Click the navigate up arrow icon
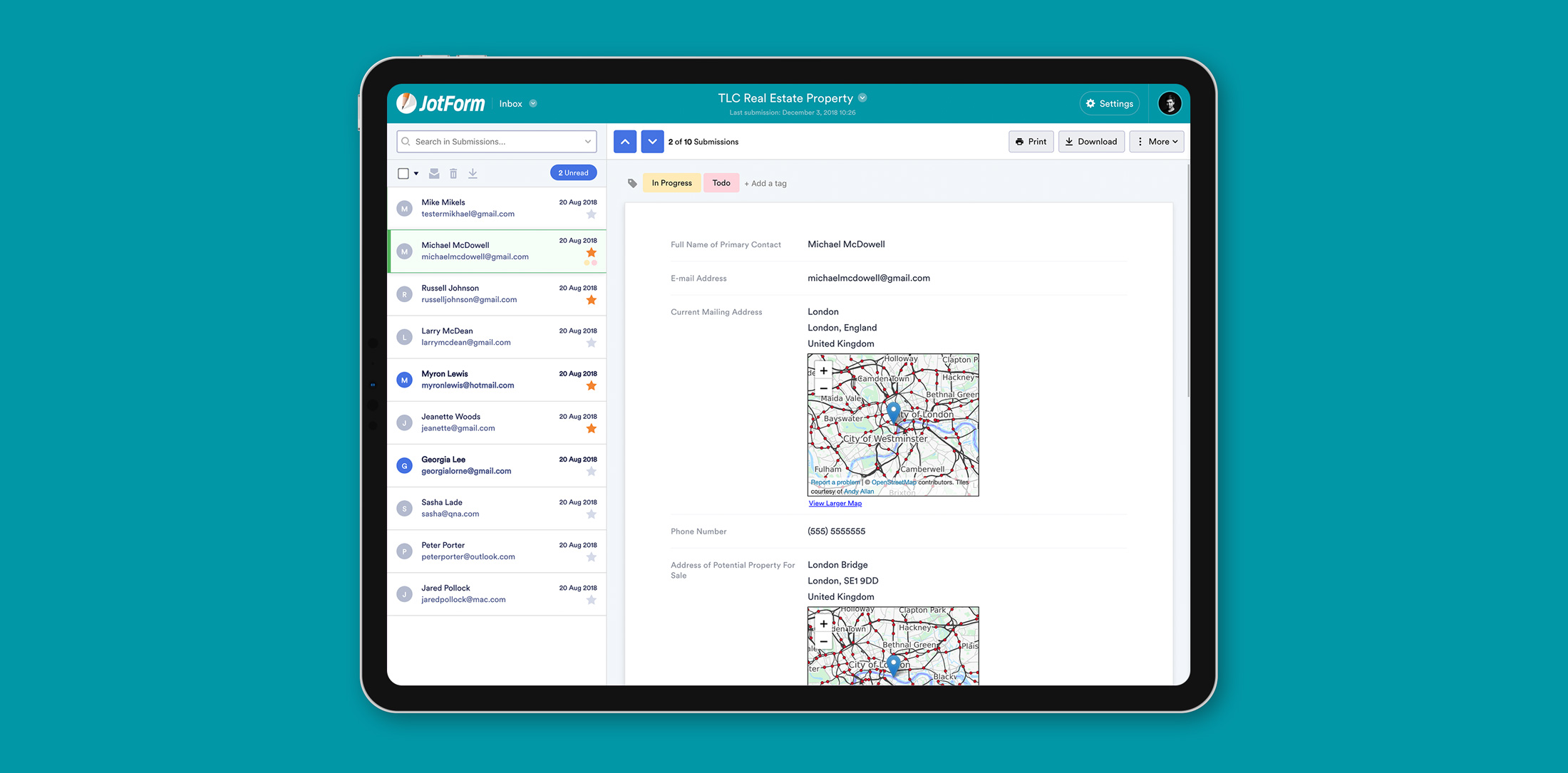Image resolution: width=1568 pixels, height=773 pixels. coord(623,141)
